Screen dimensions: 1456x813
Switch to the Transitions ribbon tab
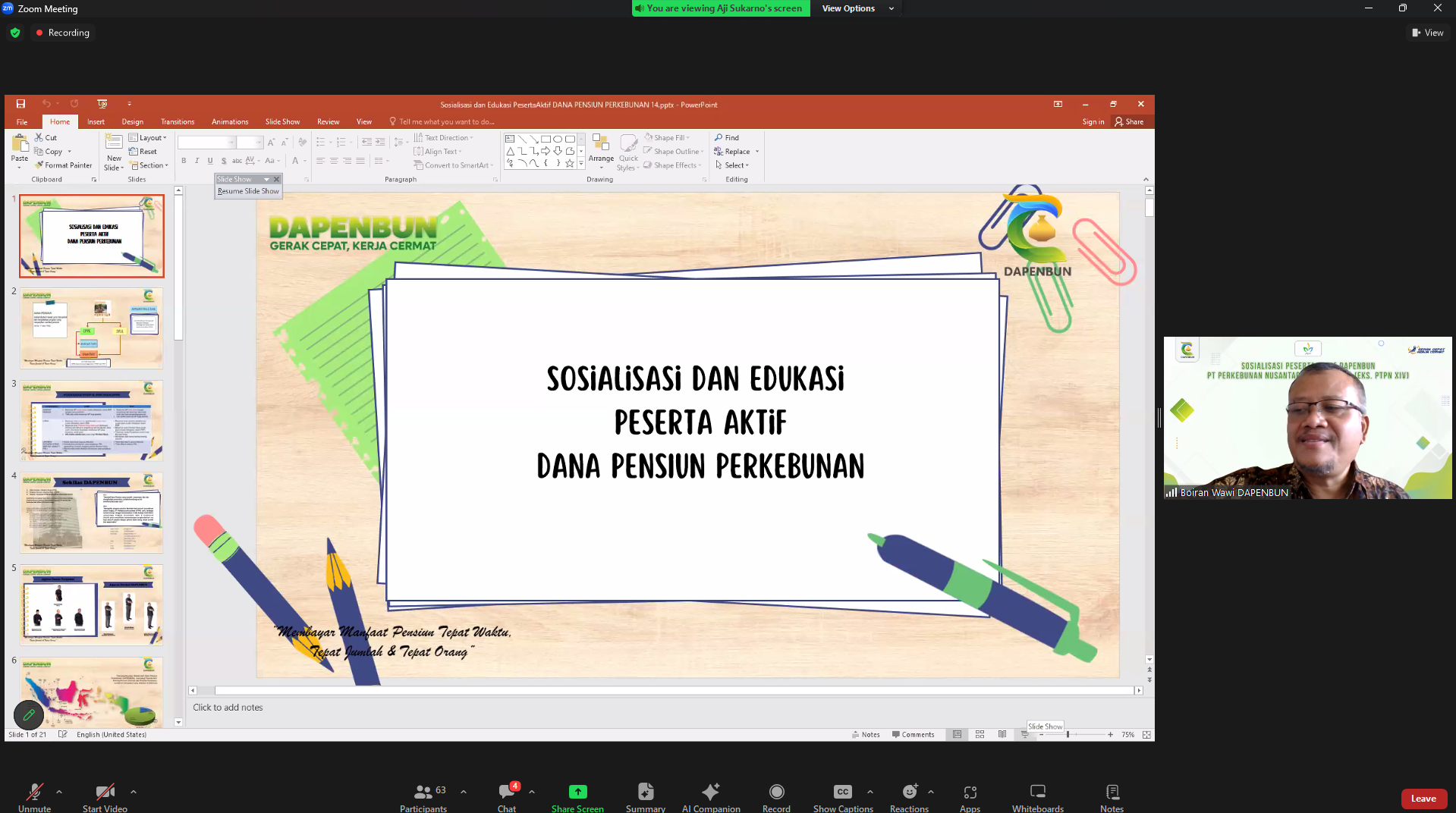click(177, 121)
